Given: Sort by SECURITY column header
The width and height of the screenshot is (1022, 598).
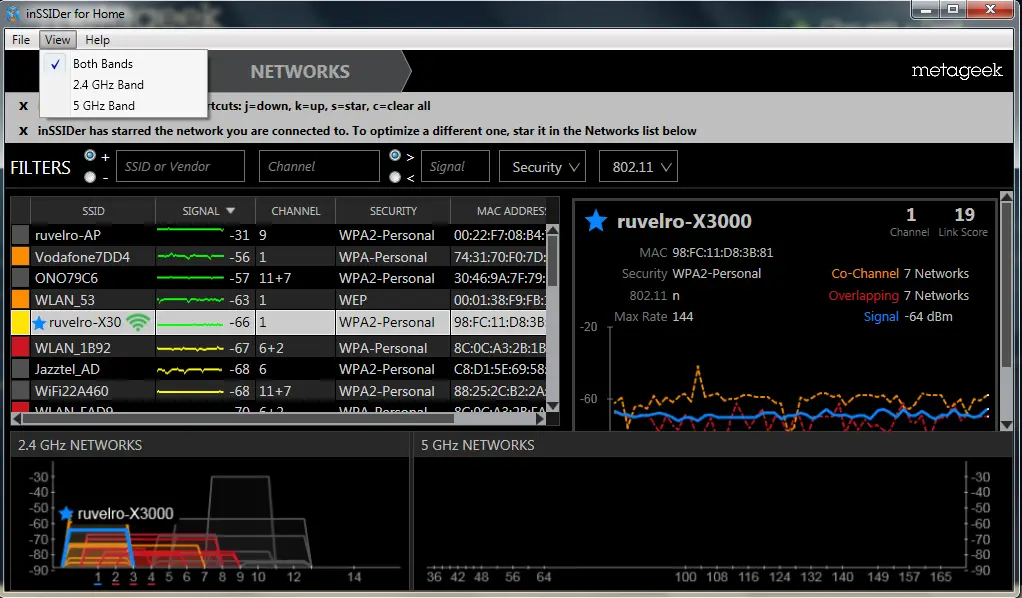Looking at the screenshot, I should 393,211.
